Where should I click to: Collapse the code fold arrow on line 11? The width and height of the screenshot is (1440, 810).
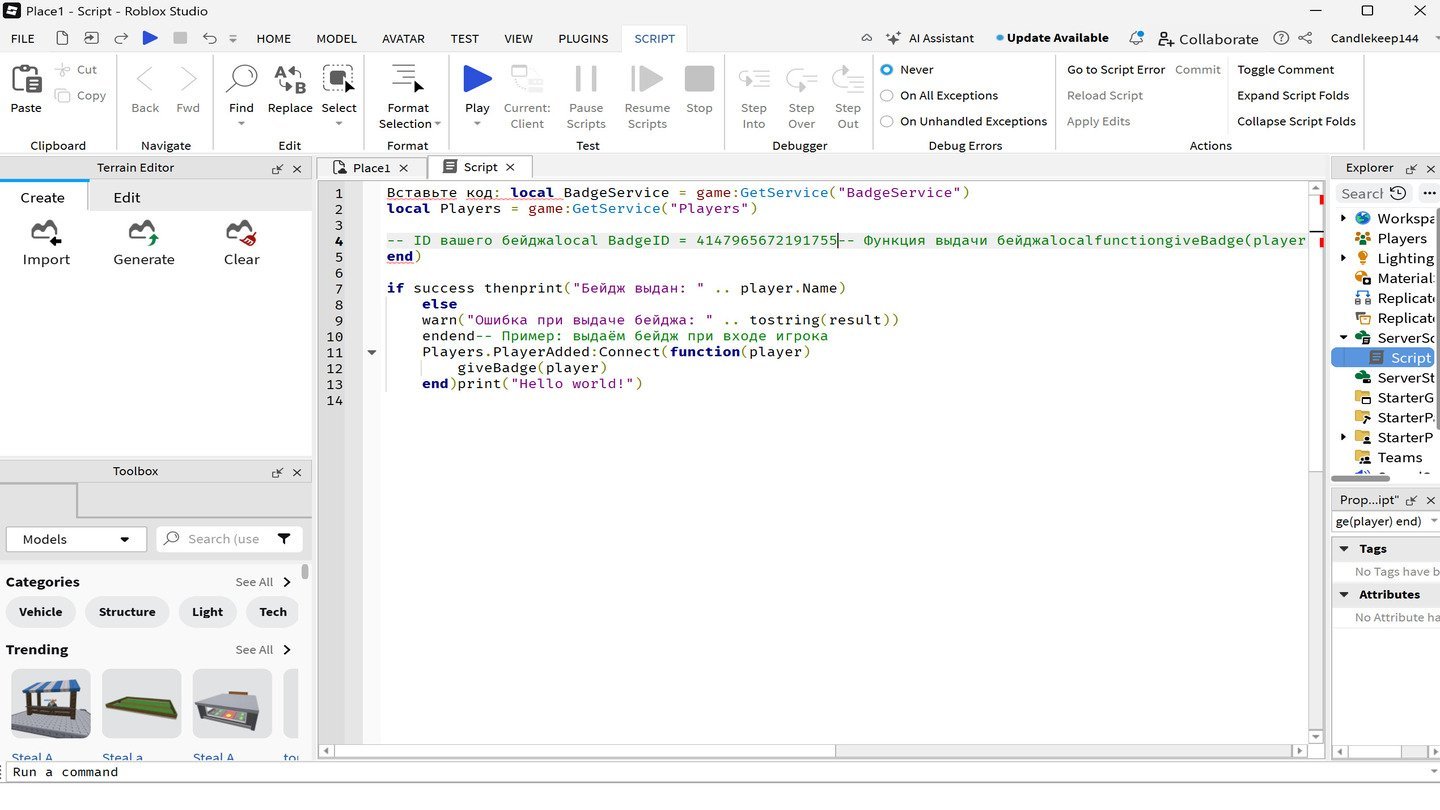(x=372, y=353)
